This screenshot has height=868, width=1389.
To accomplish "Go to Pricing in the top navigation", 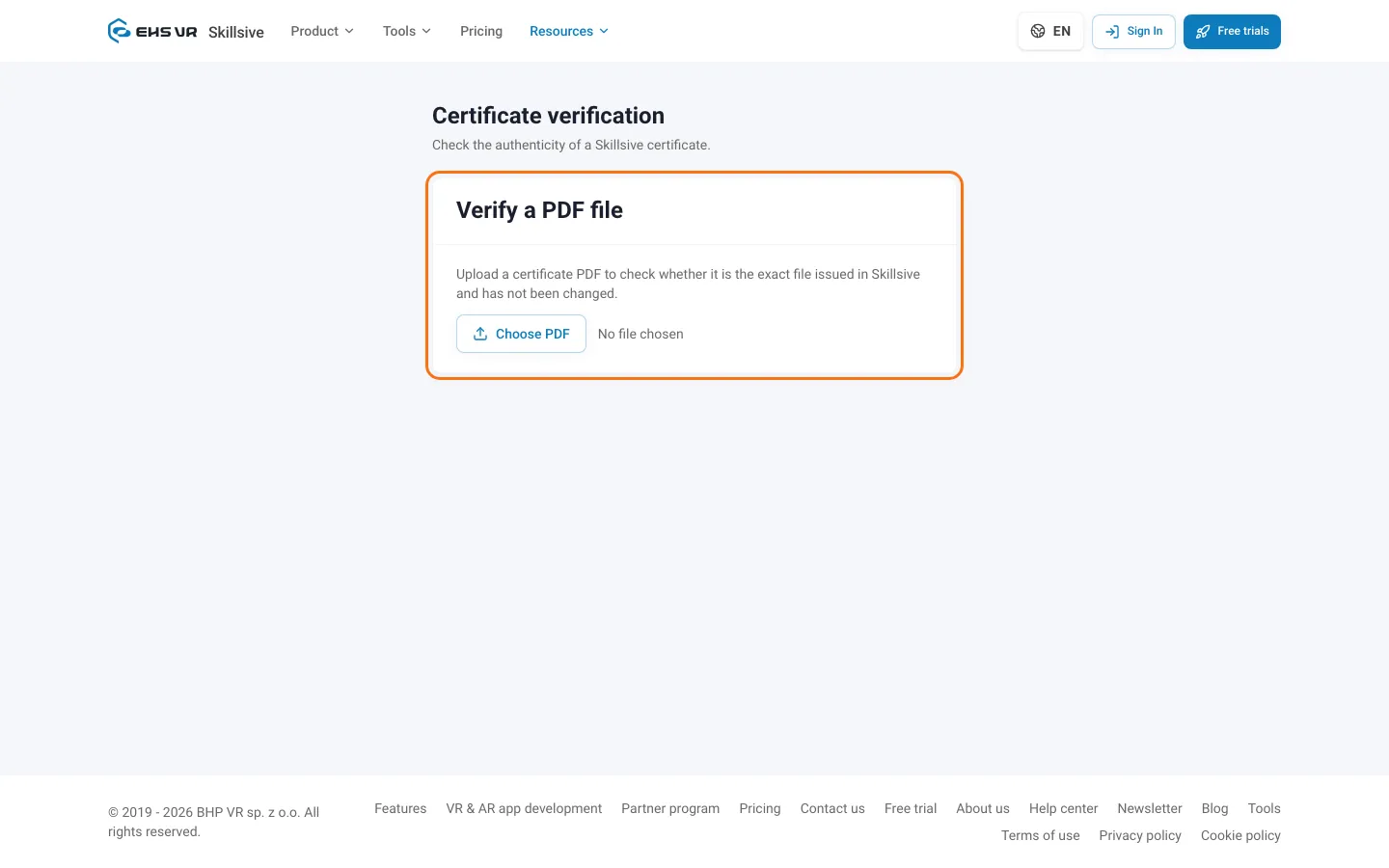I will point(481,31).
